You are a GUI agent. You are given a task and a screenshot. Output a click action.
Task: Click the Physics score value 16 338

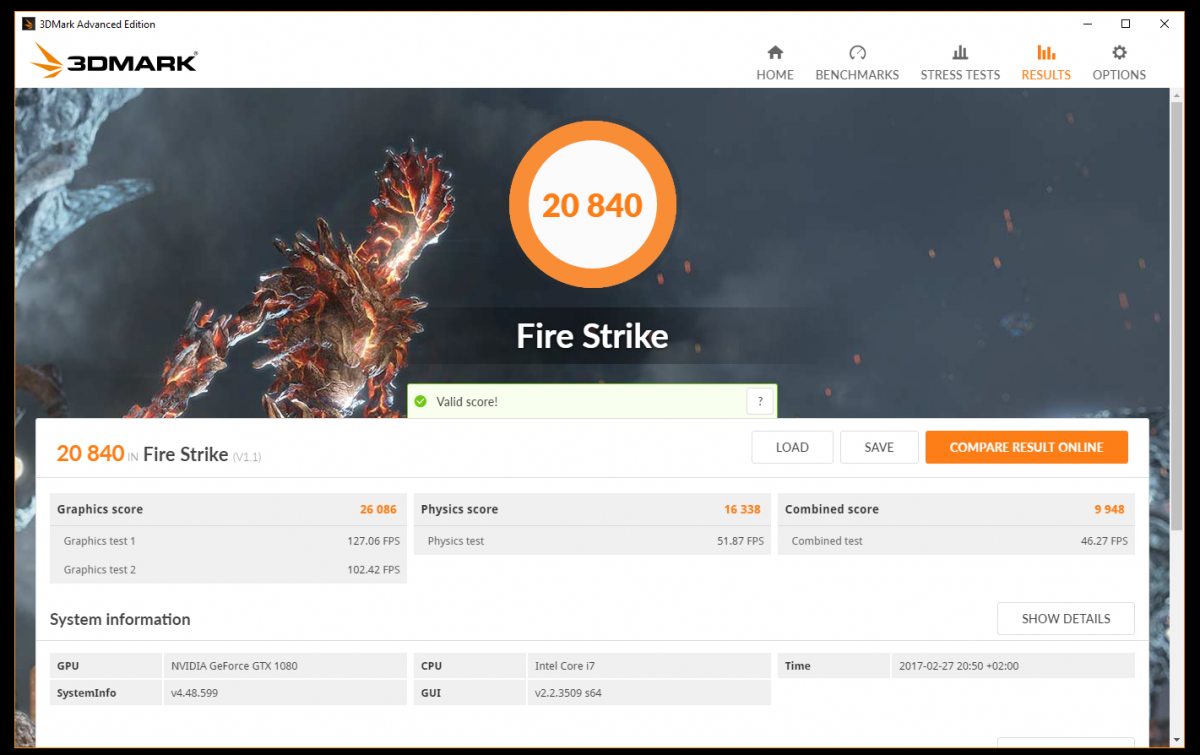click(742, 509)
